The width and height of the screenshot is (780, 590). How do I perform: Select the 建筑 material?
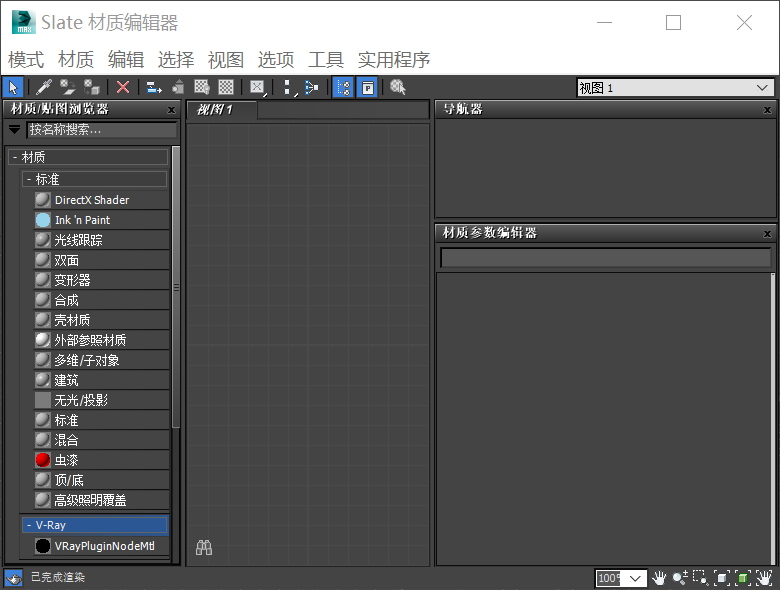pos(101,380)
